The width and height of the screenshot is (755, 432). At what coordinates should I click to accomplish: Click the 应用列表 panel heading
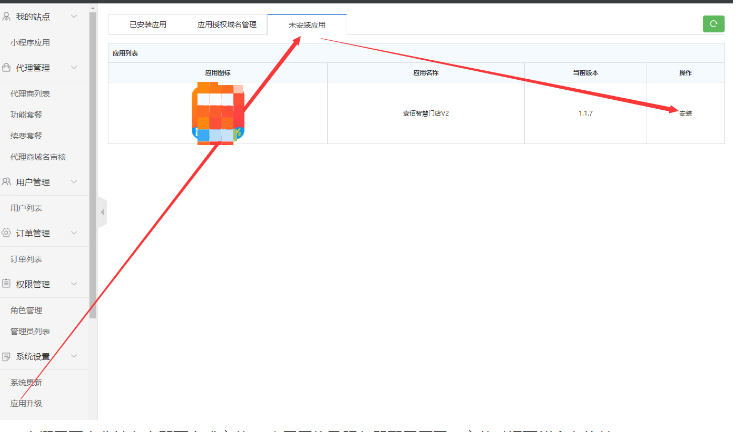tap(125, 53)
